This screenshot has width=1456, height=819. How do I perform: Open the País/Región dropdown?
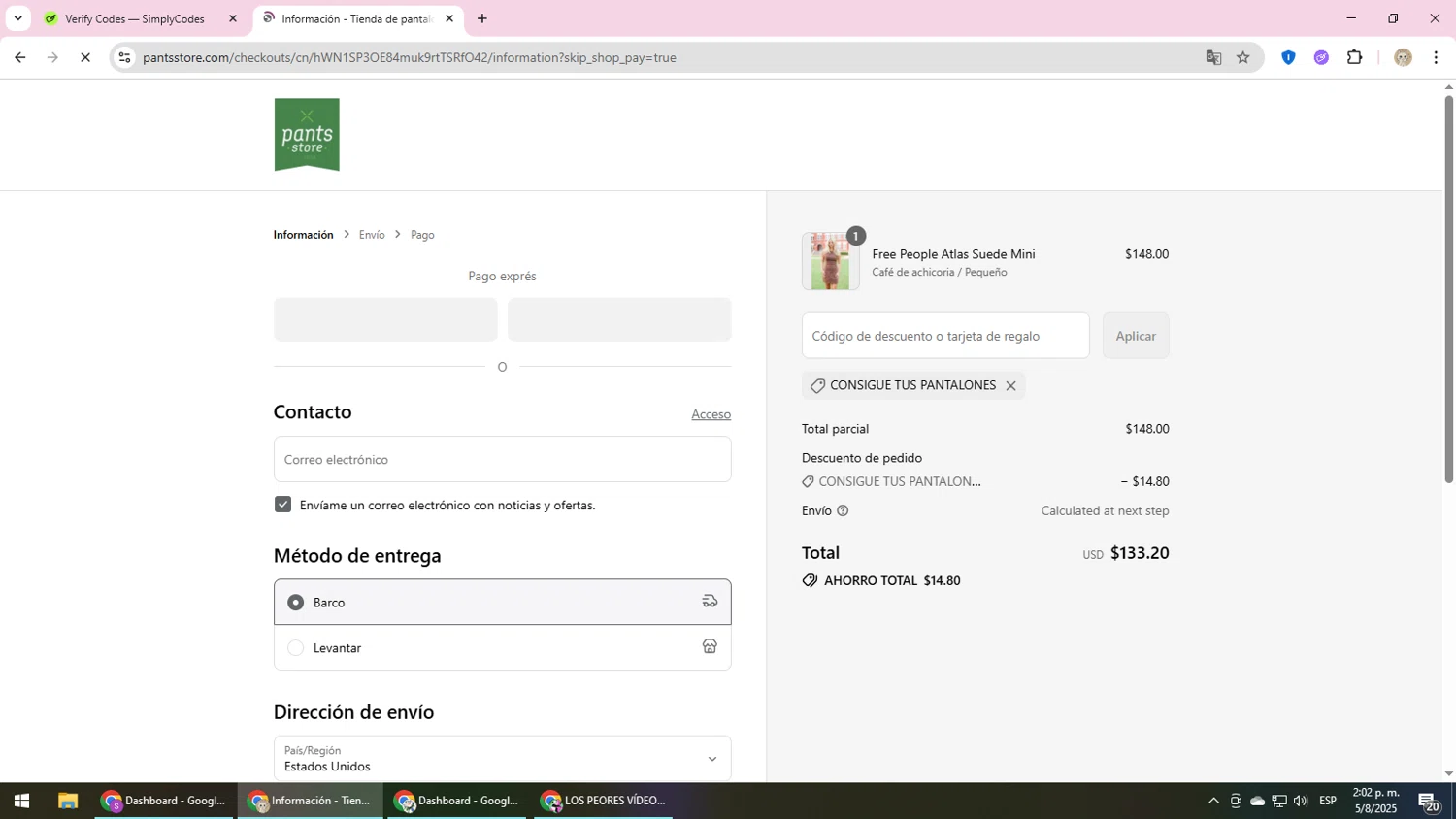pyautogui.click(x=502, y=758)
